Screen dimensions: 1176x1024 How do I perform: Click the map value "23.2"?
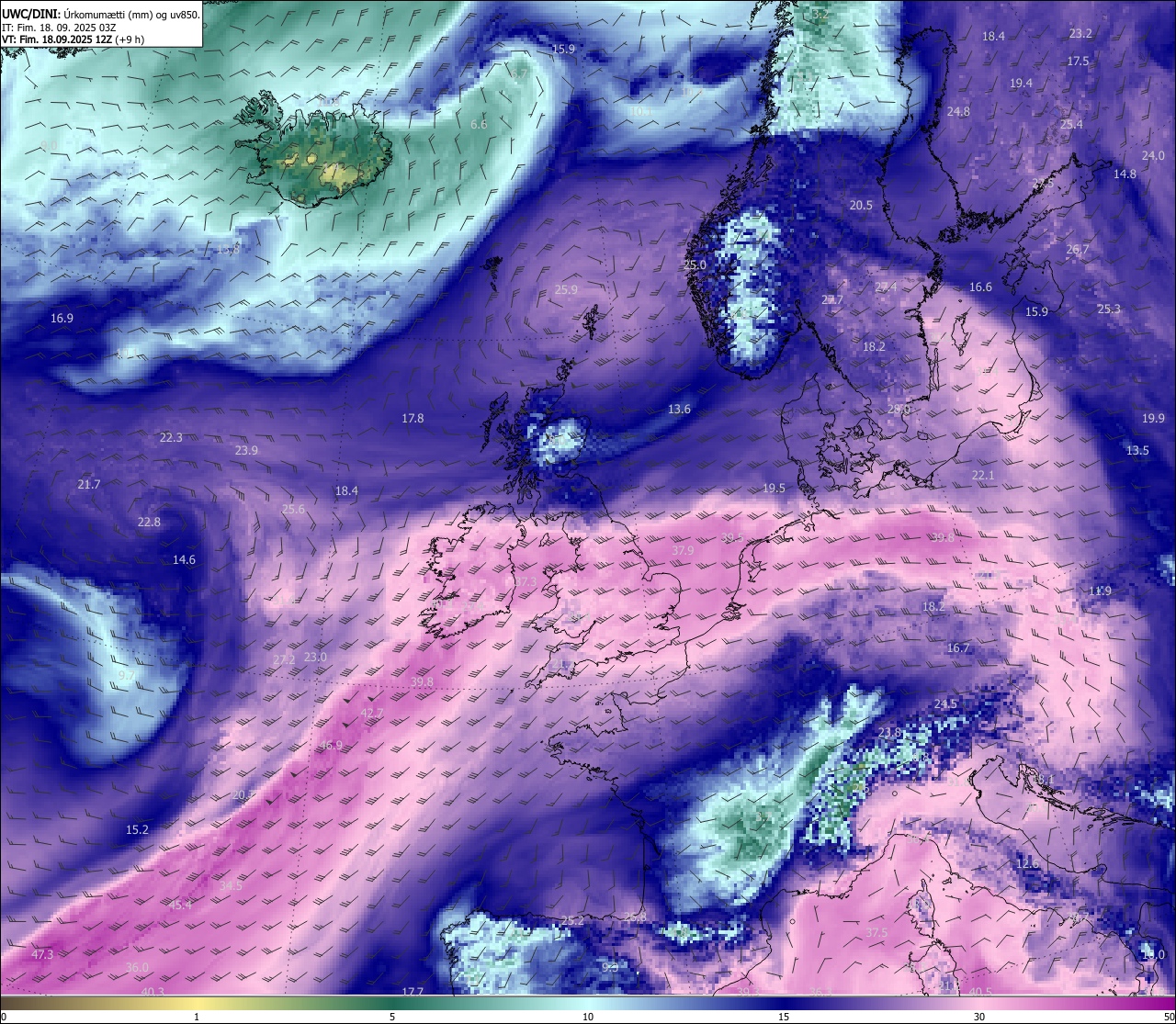1080,34
